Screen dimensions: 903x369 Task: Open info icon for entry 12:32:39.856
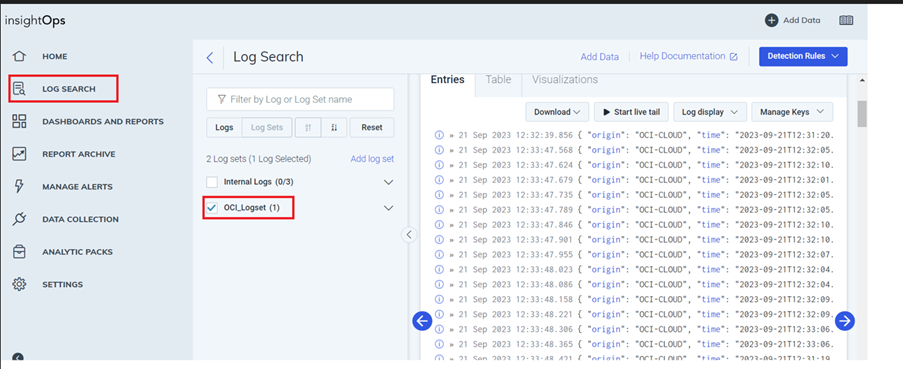[439, 135]
